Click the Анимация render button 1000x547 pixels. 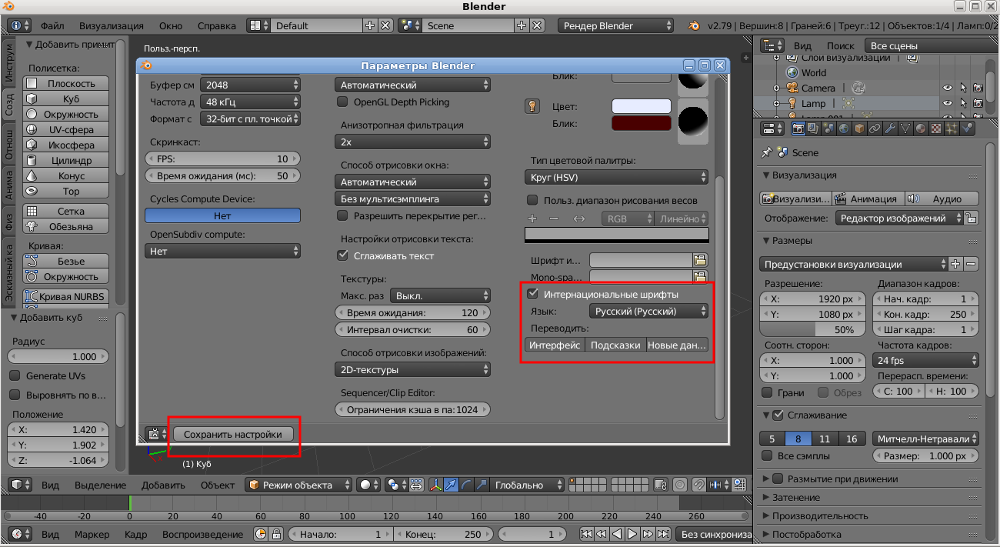868,199
